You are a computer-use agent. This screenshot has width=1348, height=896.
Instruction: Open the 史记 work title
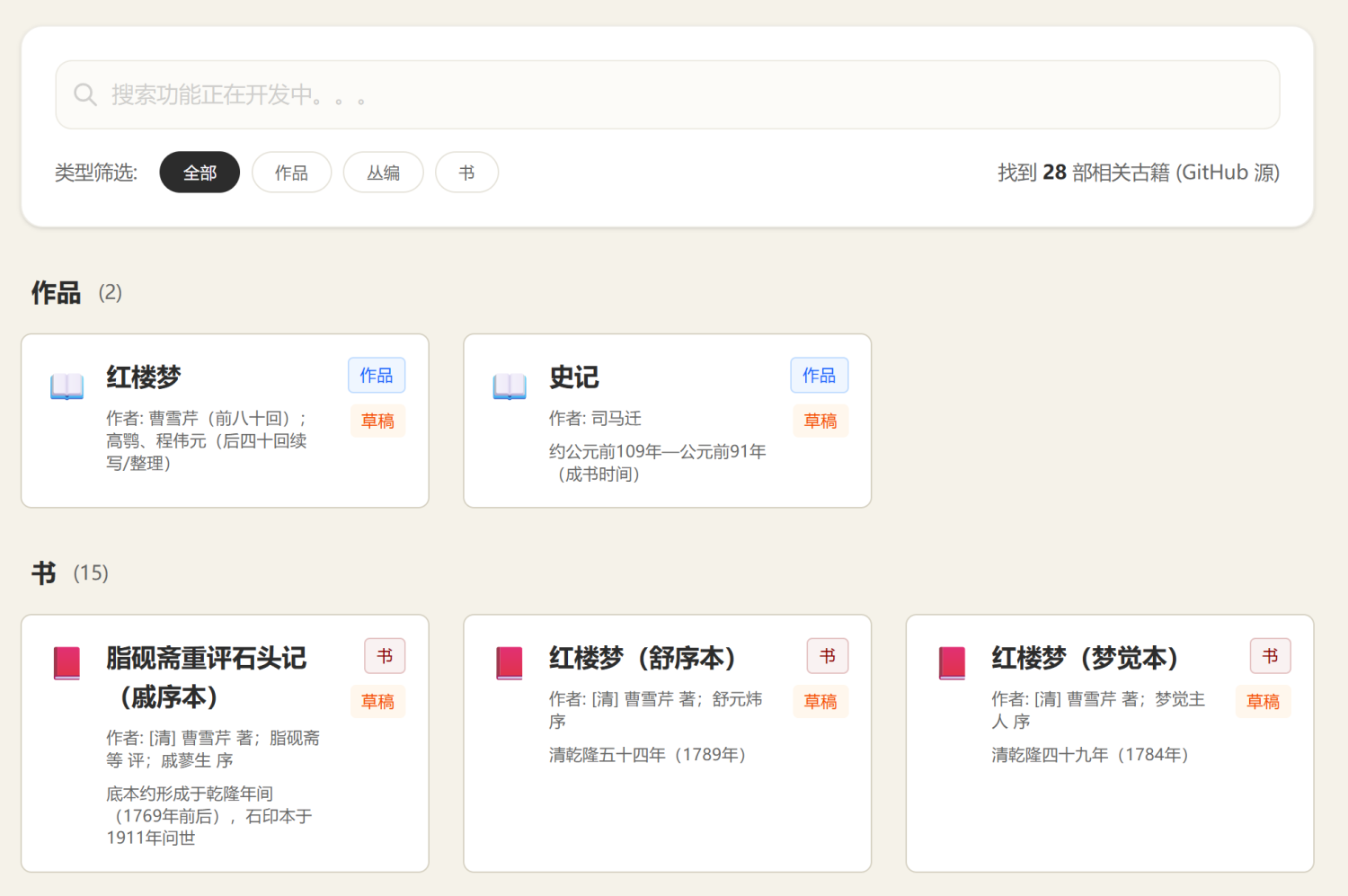tap(574, 377)
